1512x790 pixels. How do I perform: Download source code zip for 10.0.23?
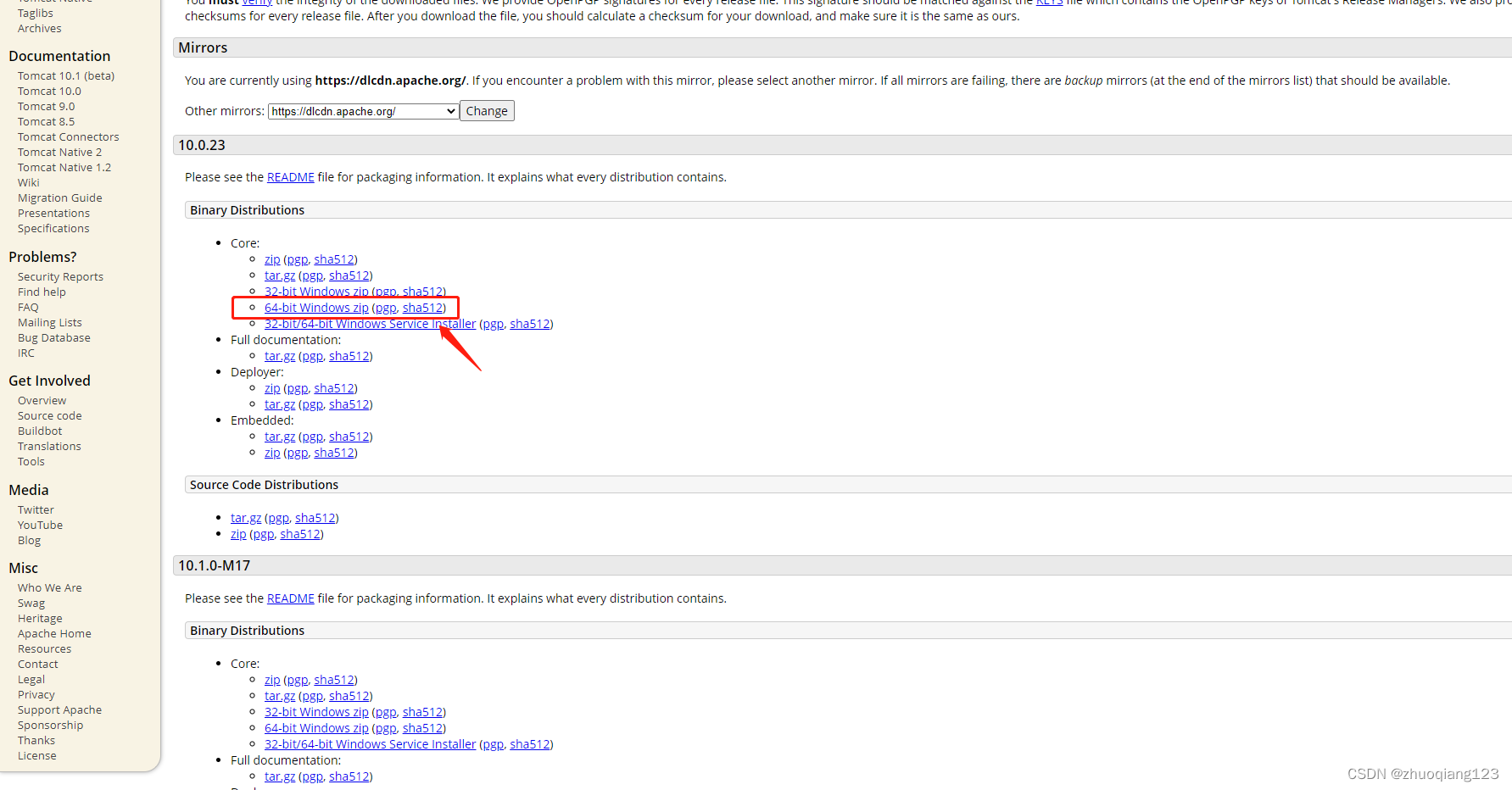(238, 534)
